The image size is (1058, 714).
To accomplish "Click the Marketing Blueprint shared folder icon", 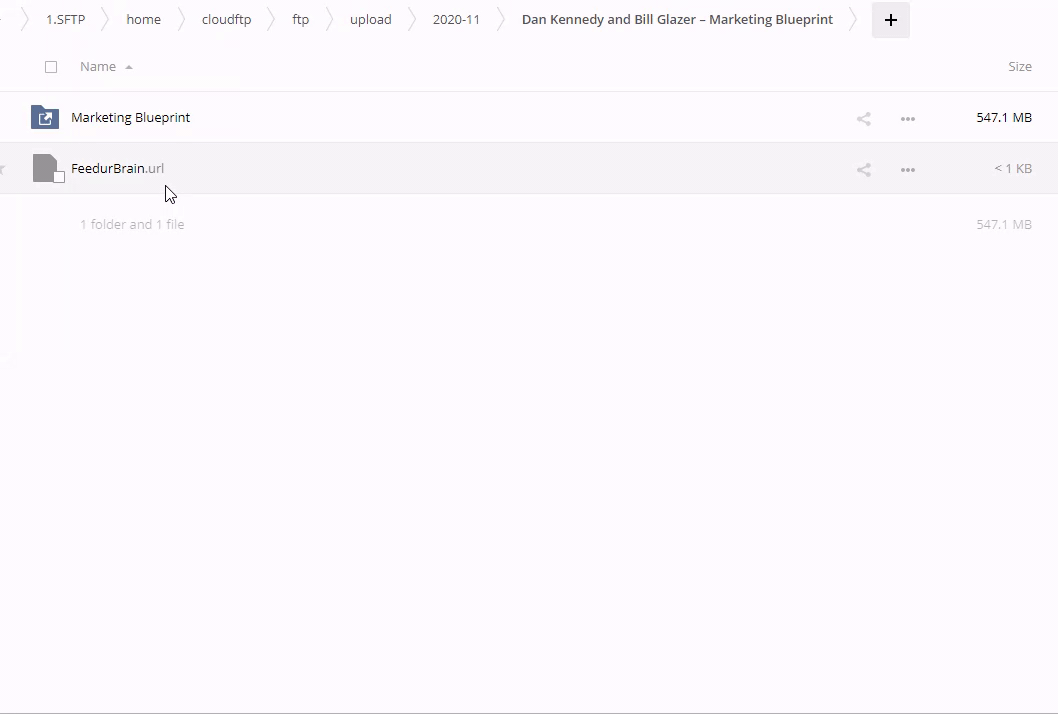I will [x=44, y=117].
